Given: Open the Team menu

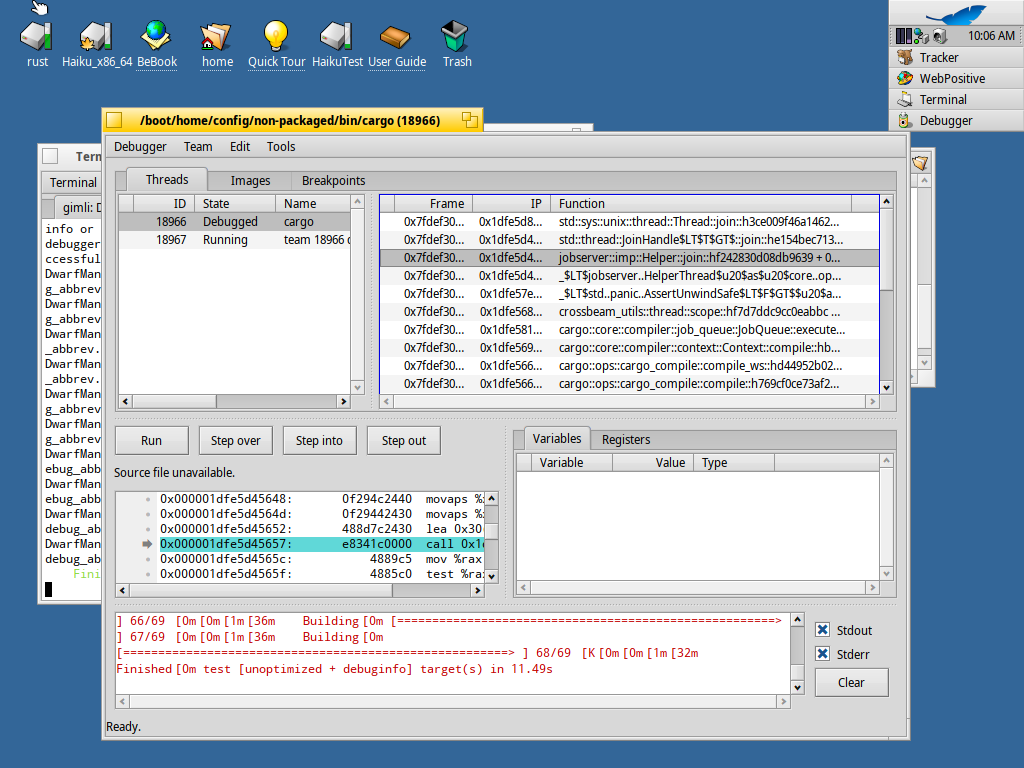Looking at the screenshot, I should (x=198, y=147).
